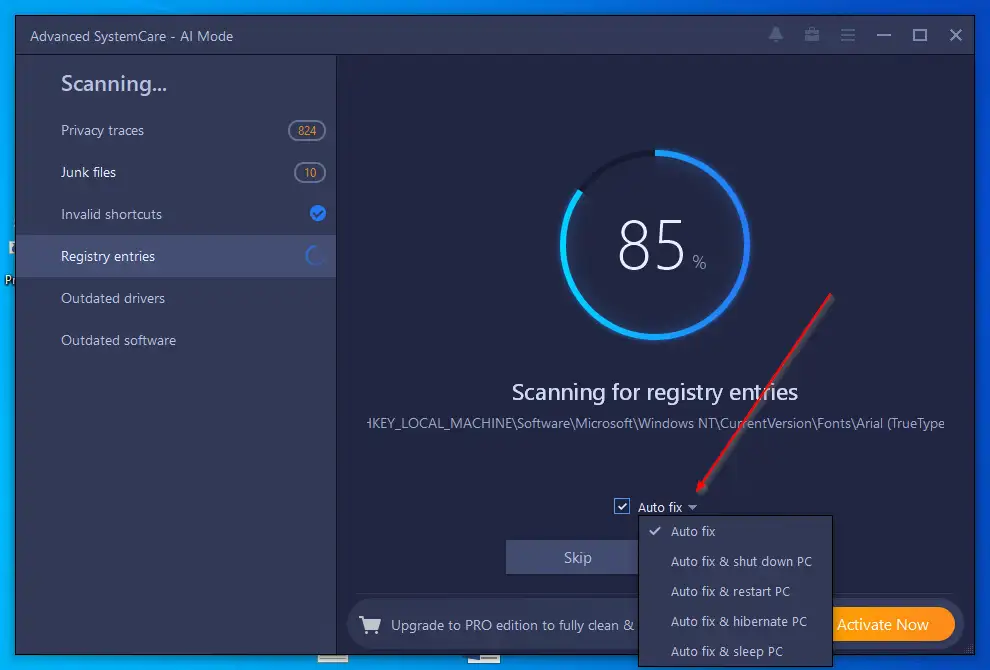
Task: Choose Auto fix & restart PC
Action: point(736,592)
